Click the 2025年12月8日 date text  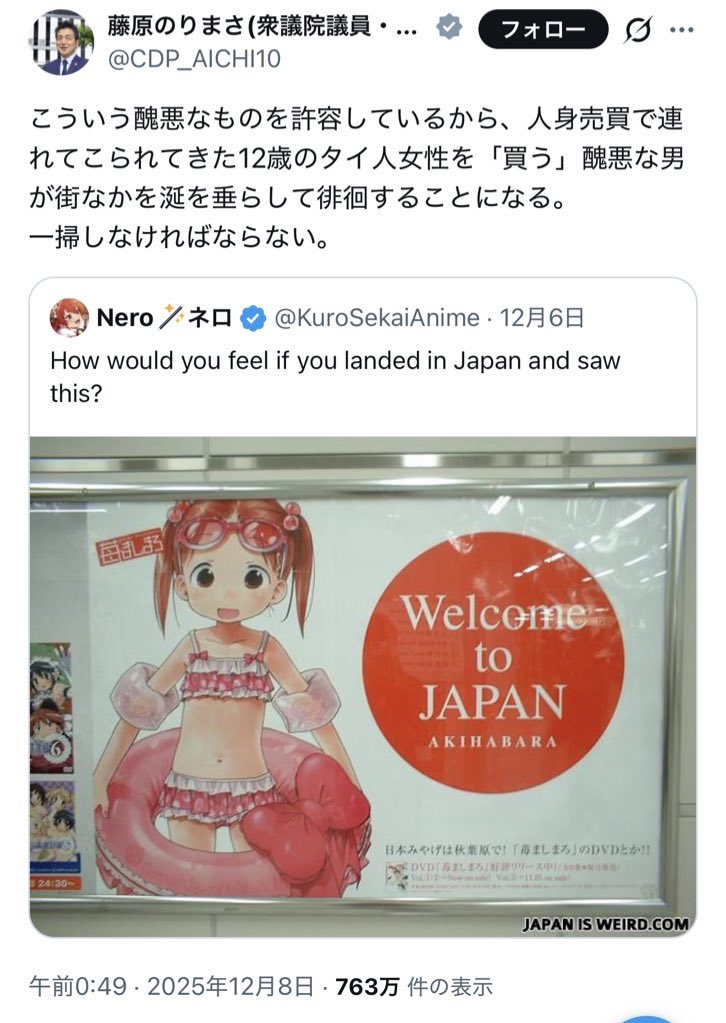(230, 986)
